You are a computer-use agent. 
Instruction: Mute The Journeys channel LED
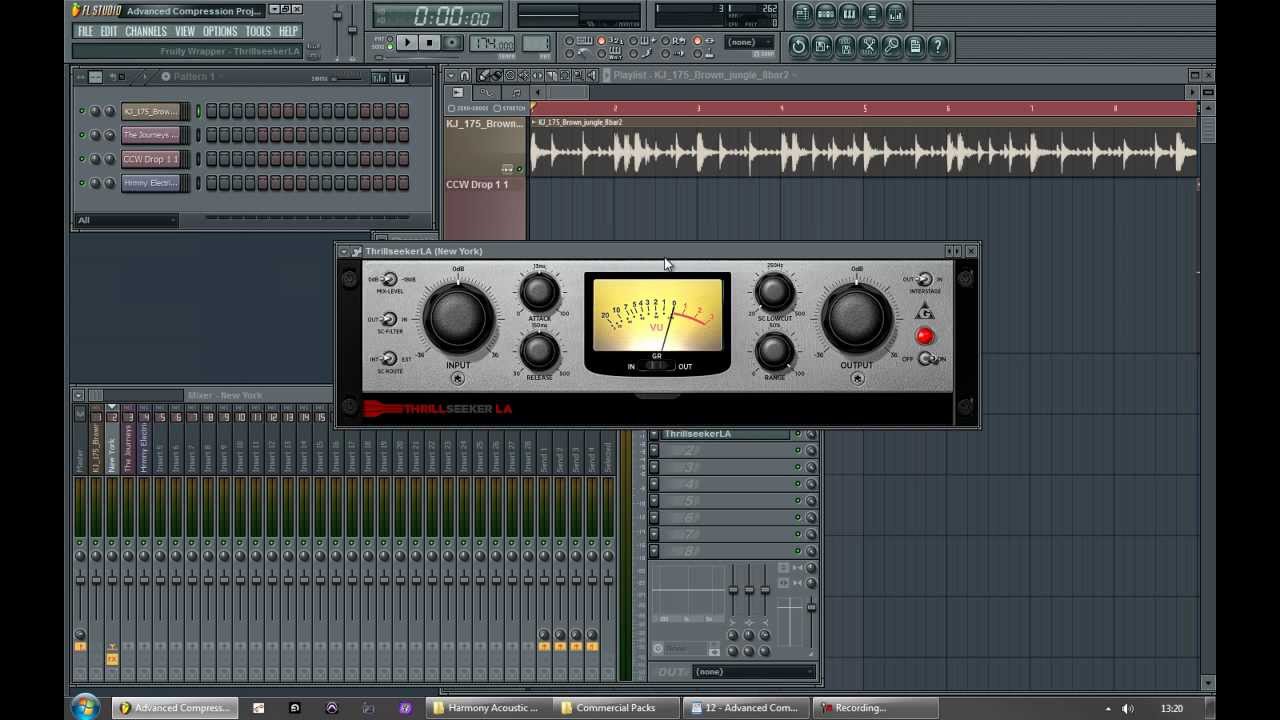[x=82, y=135]
